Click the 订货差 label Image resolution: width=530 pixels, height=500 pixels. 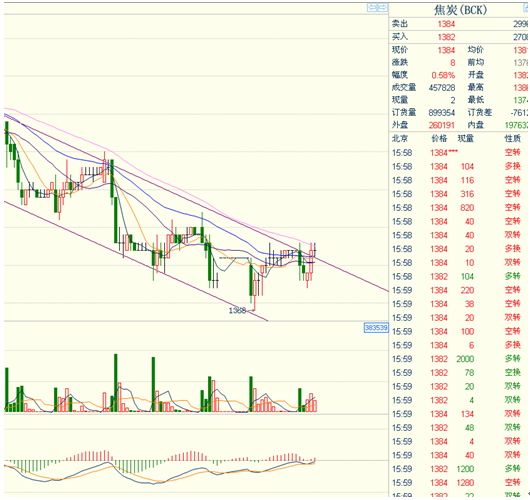(x=480, y=113)
